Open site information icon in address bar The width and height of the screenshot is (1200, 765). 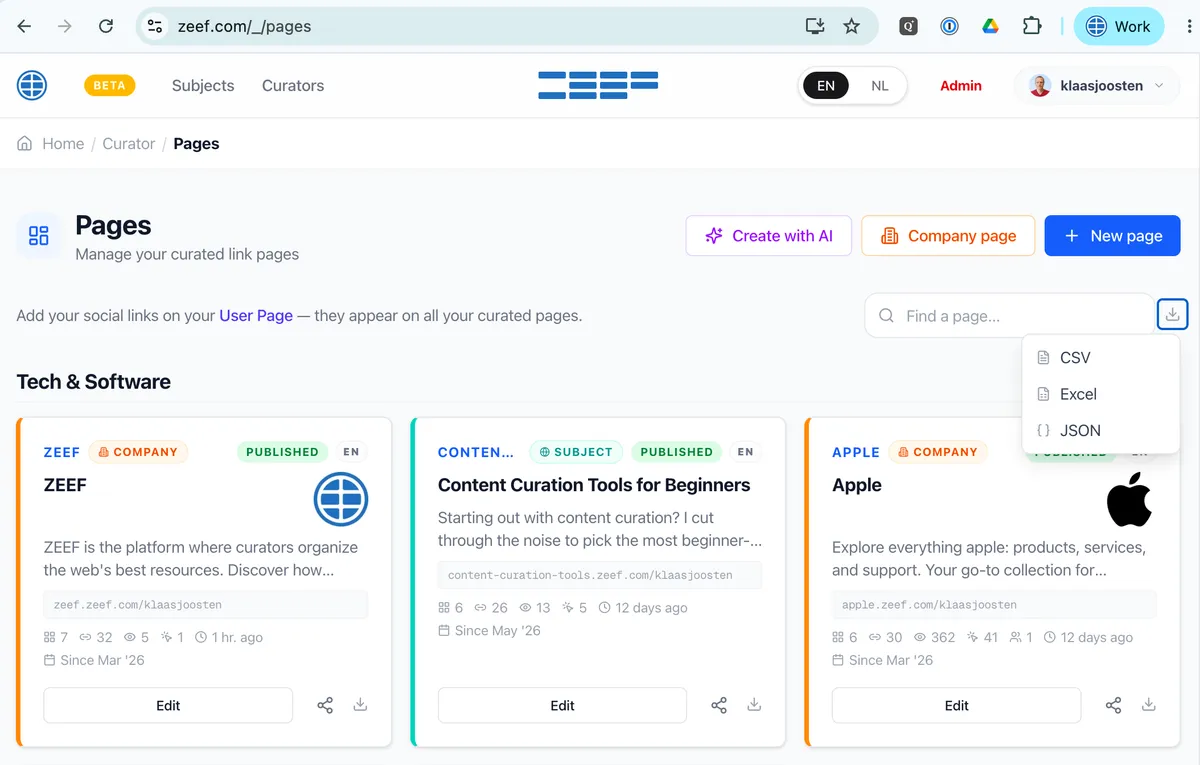pos(155,27)
